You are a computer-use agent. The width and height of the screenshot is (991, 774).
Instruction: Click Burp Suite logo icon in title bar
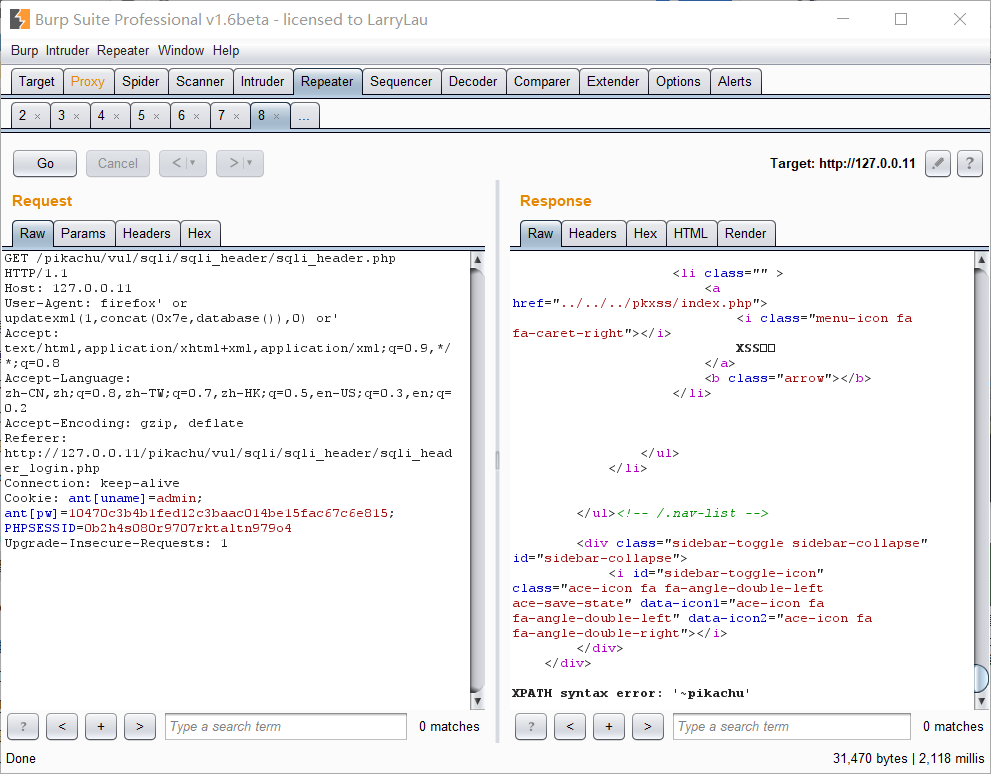click(20, 20)
